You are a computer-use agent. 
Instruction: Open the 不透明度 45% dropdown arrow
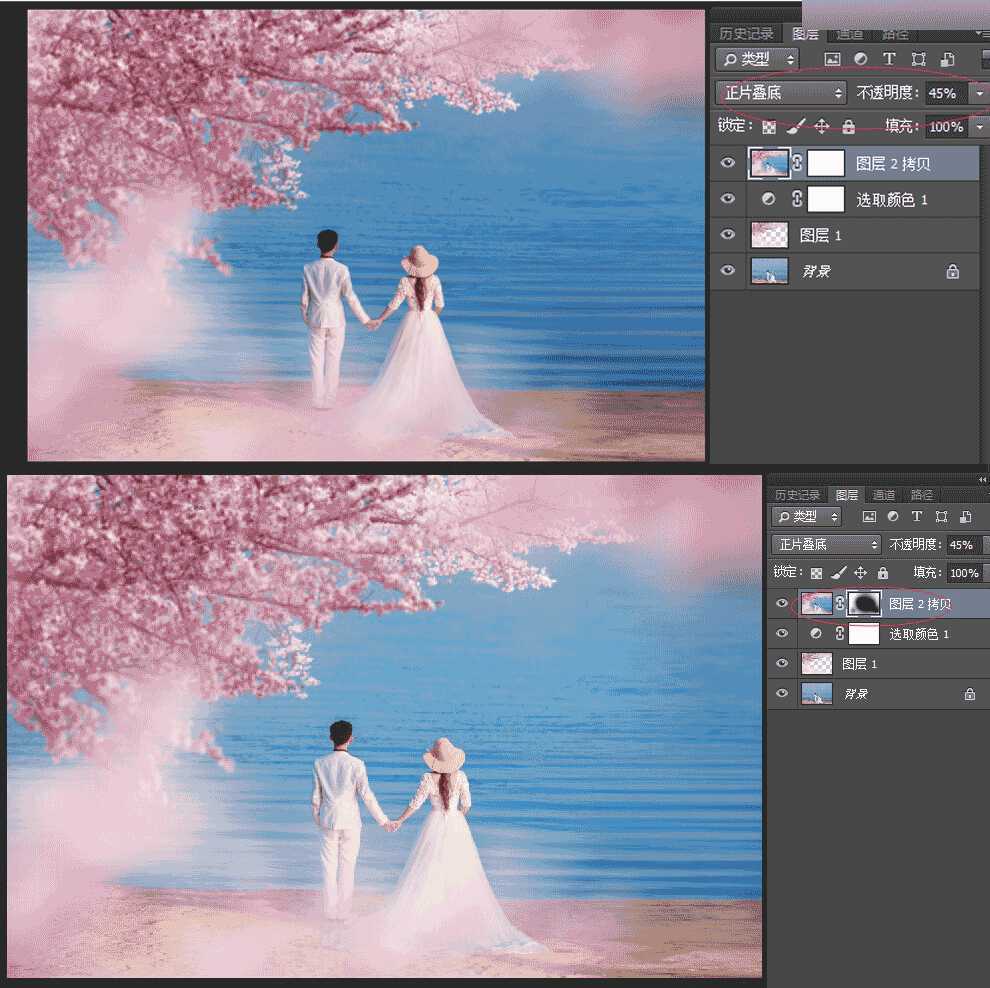tap(978, 92)
